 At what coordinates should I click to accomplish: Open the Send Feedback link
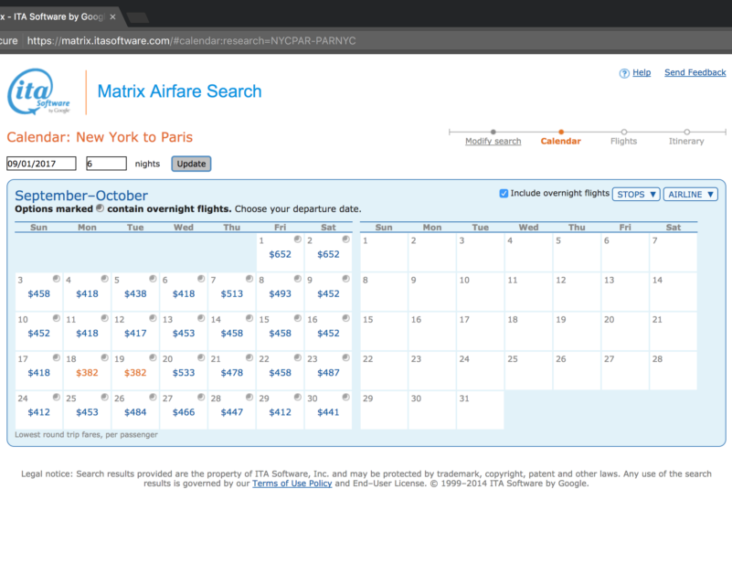tap(695, 73)
